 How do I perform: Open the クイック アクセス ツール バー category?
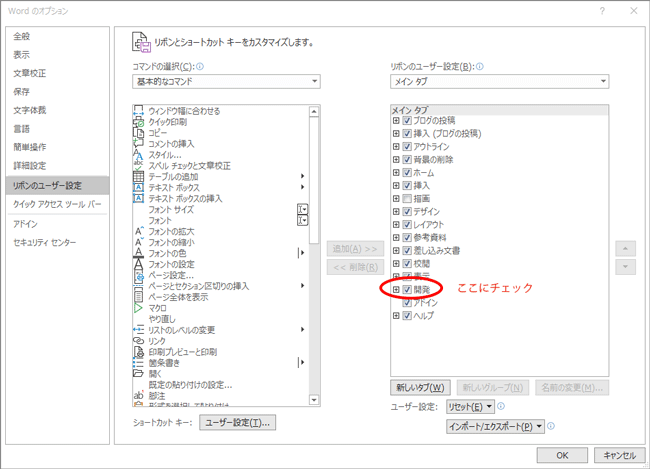[57, 204]
